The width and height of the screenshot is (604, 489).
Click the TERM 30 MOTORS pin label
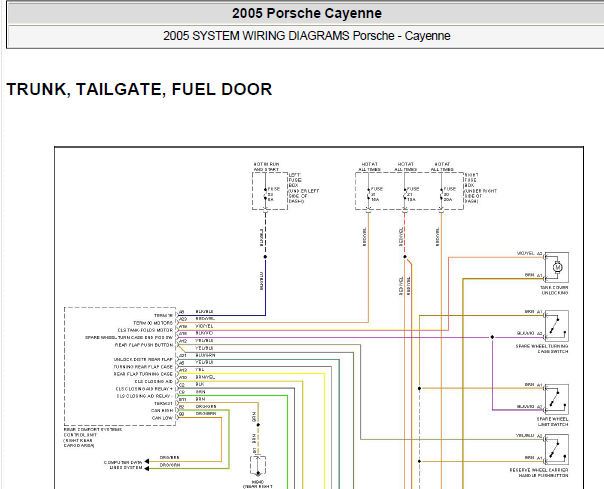tap(153, 323)
